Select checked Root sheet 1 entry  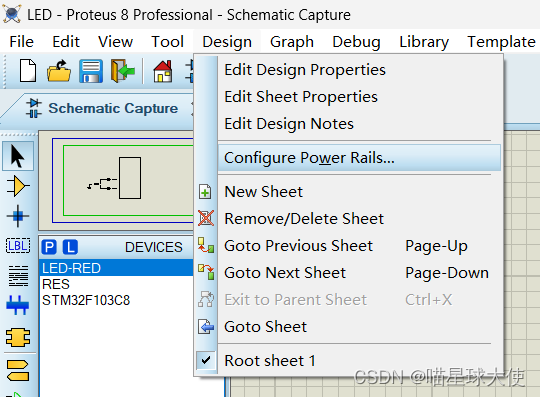point(348,361)
